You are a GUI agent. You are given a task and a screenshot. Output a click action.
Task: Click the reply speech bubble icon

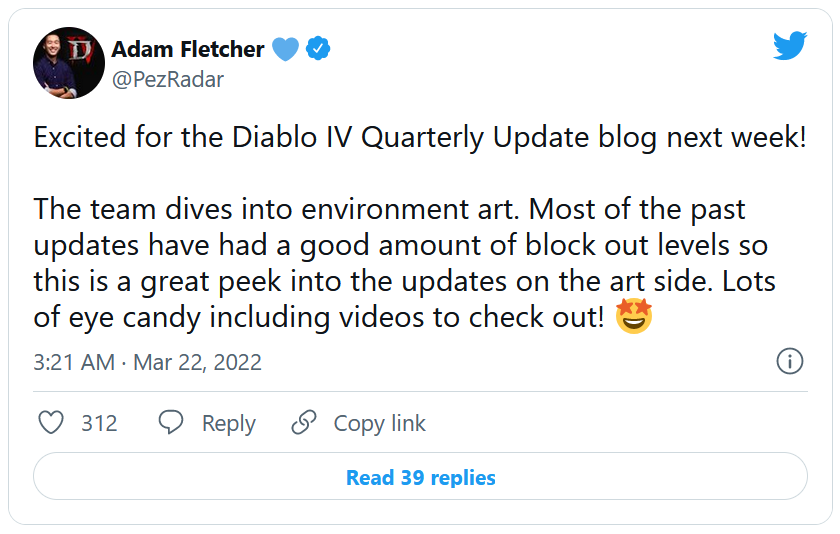click(171, 423)
